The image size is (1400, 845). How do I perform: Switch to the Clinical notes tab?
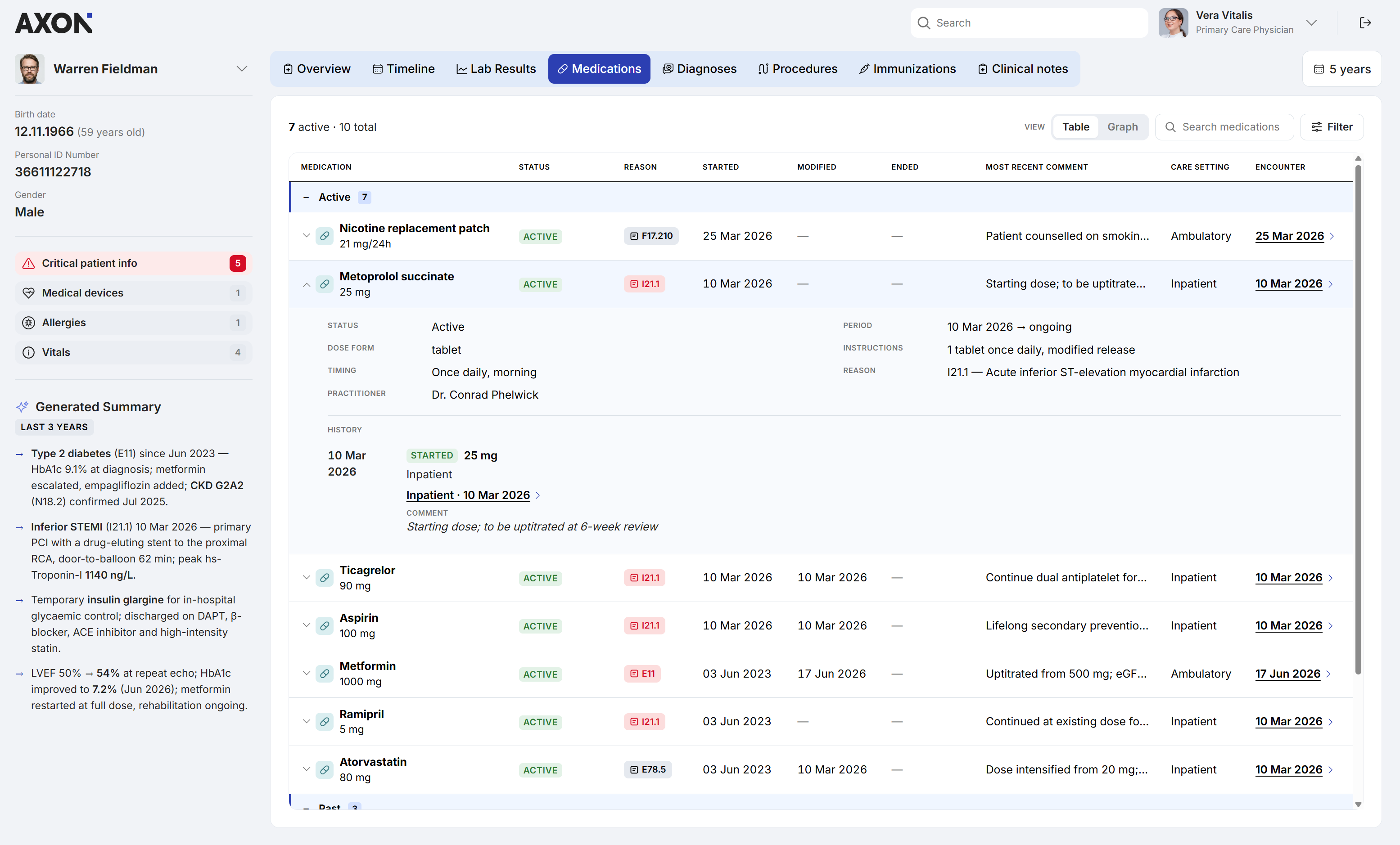click(1023, 69)
